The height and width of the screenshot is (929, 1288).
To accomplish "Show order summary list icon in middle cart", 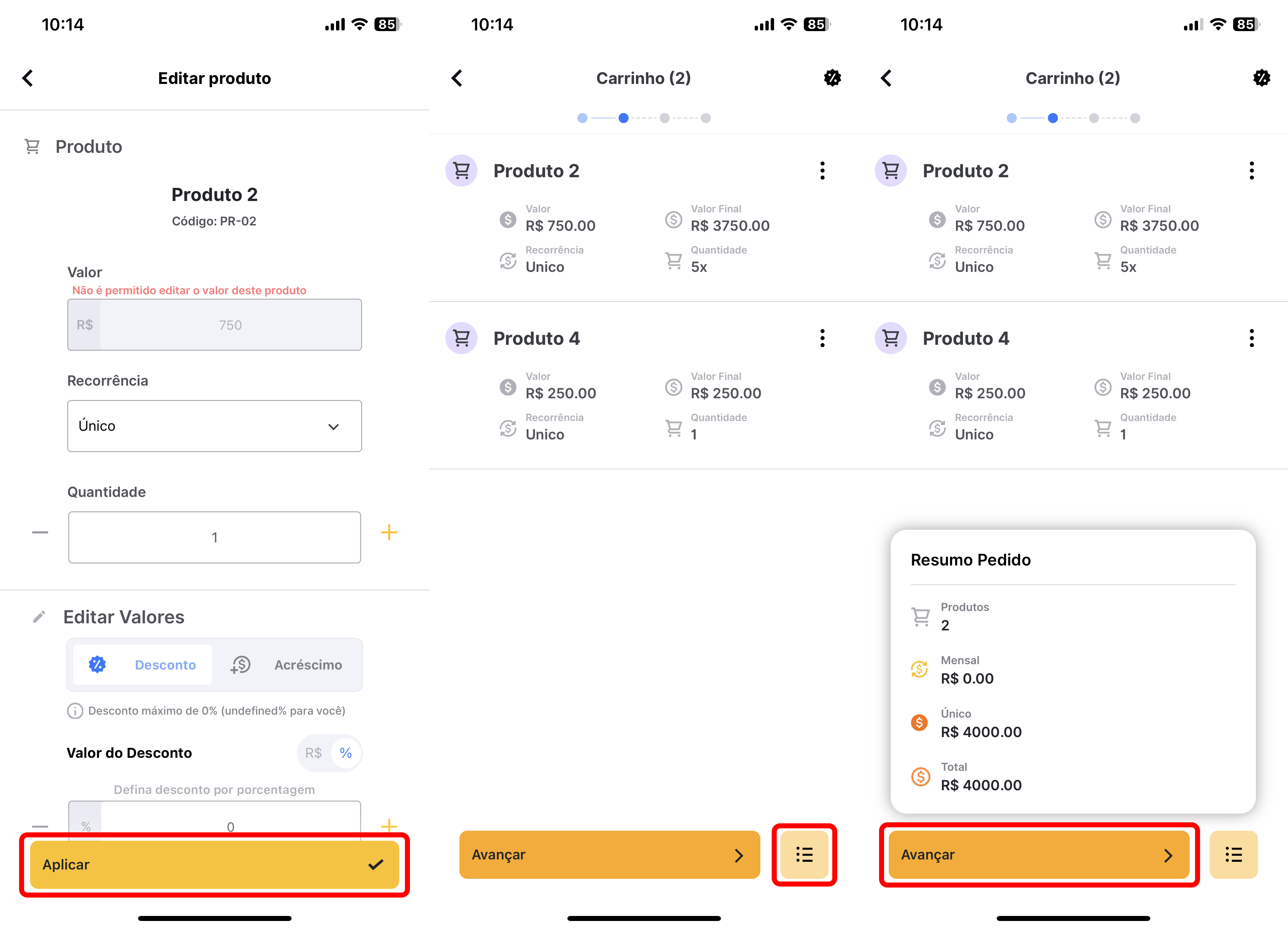I will [x=804, y=855].
